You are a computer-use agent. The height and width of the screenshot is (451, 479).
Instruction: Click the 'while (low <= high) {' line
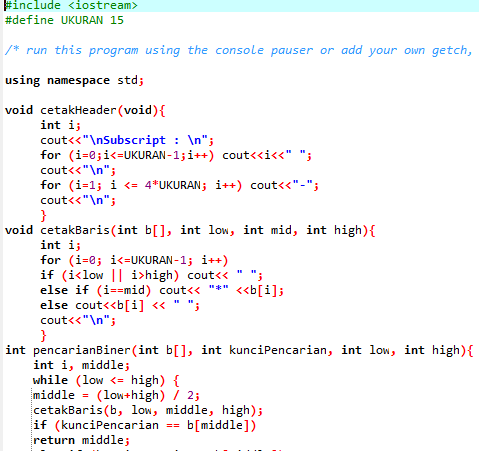tap(106, 380)
